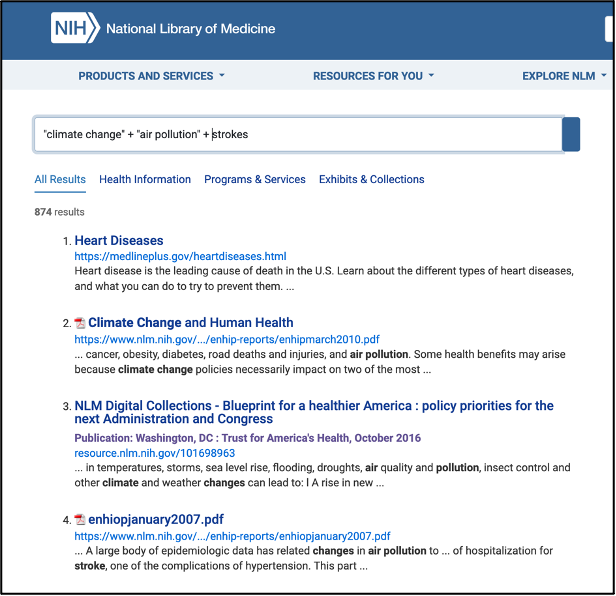Switch to Programs & Services tab

[255, 180]
